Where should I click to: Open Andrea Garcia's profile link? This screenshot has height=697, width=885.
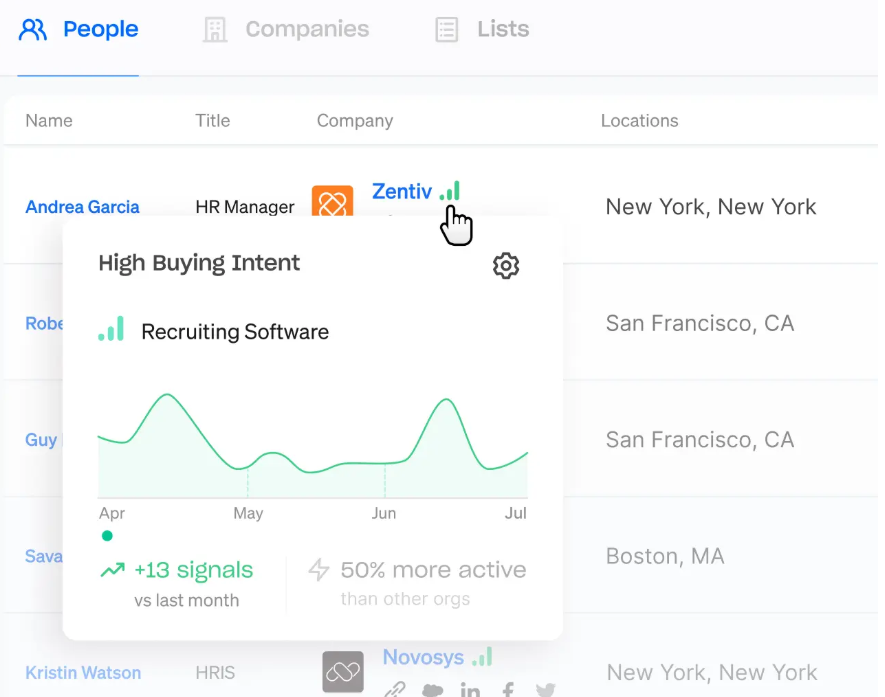click(82, 207)
